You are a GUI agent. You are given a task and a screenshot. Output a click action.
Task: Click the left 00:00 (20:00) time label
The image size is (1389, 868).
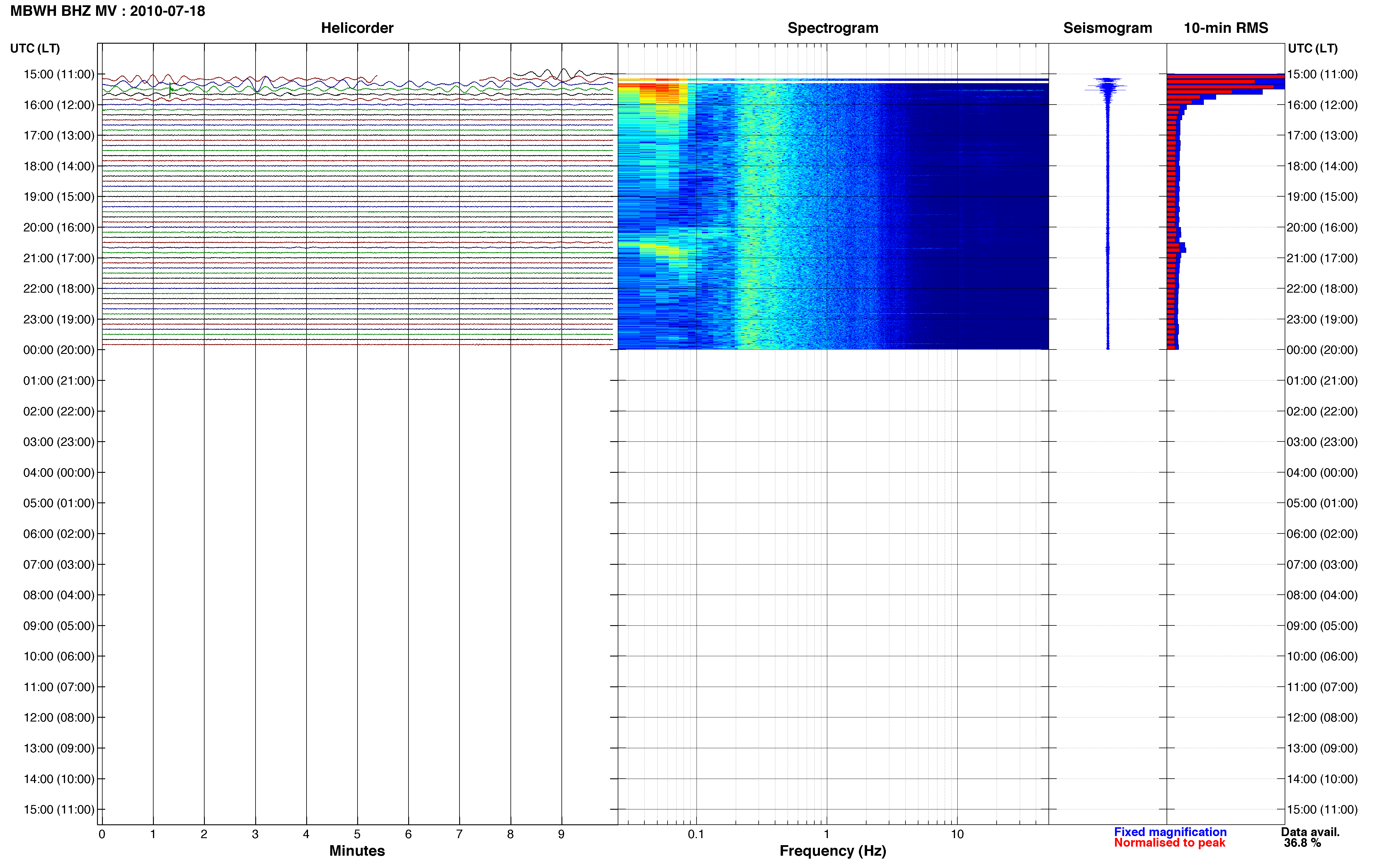tap(59, 349)
